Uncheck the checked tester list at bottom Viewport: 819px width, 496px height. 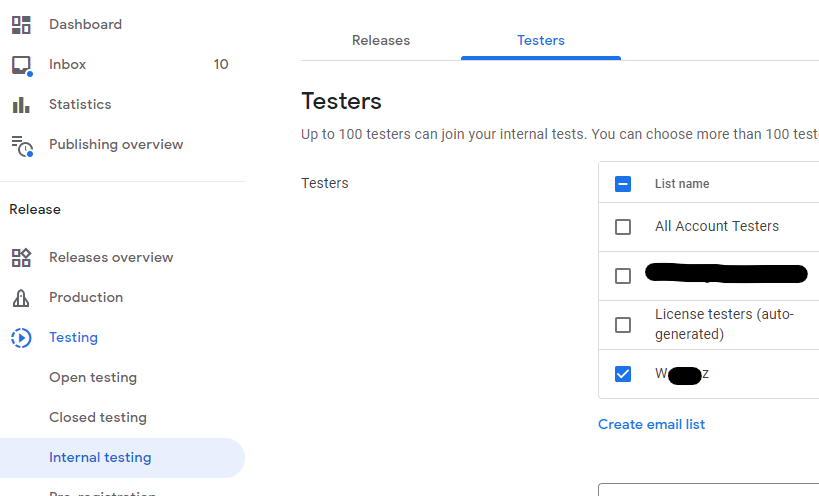[x=623, y=374]
